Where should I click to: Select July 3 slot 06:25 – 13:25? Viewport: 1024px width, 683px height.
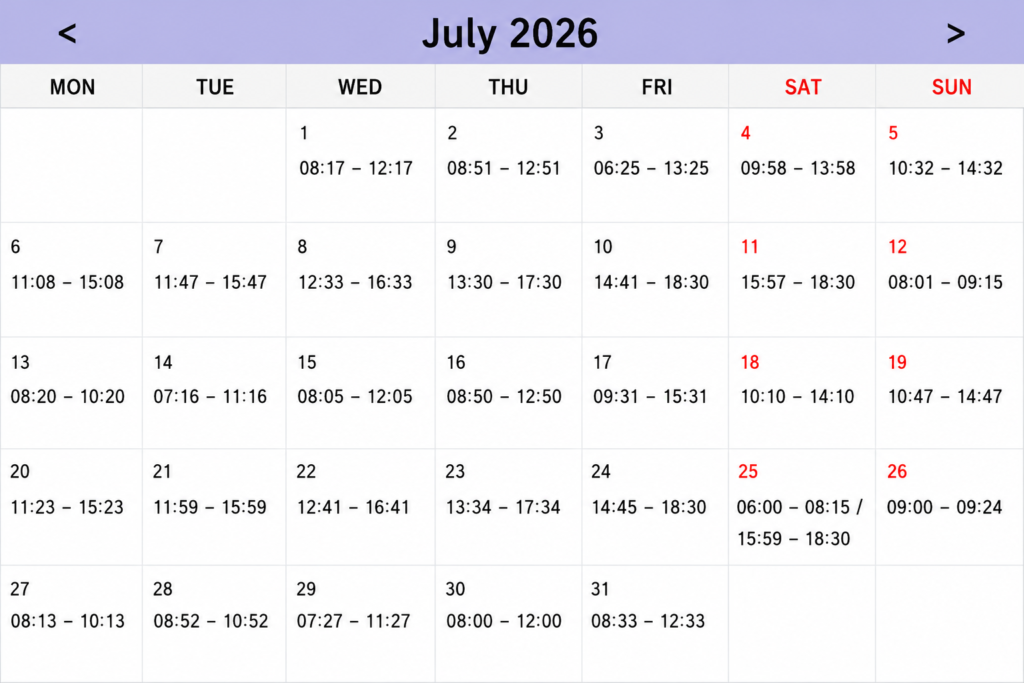coord(651,168)
